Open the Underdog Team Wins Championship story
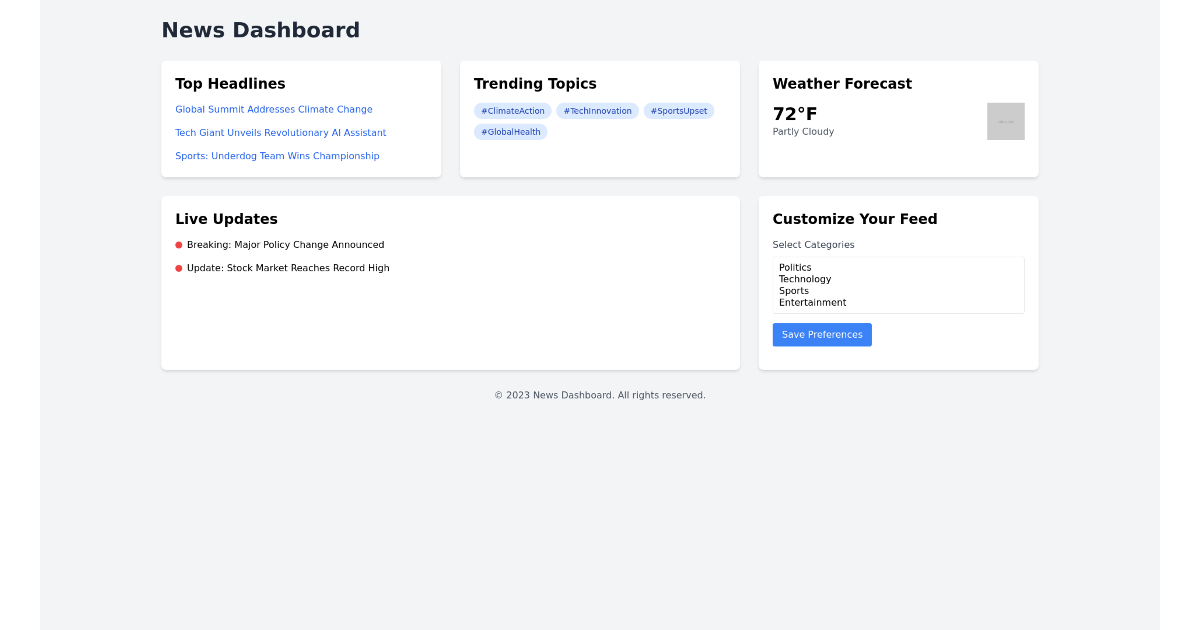1200x630 pixels. [277, 155]
